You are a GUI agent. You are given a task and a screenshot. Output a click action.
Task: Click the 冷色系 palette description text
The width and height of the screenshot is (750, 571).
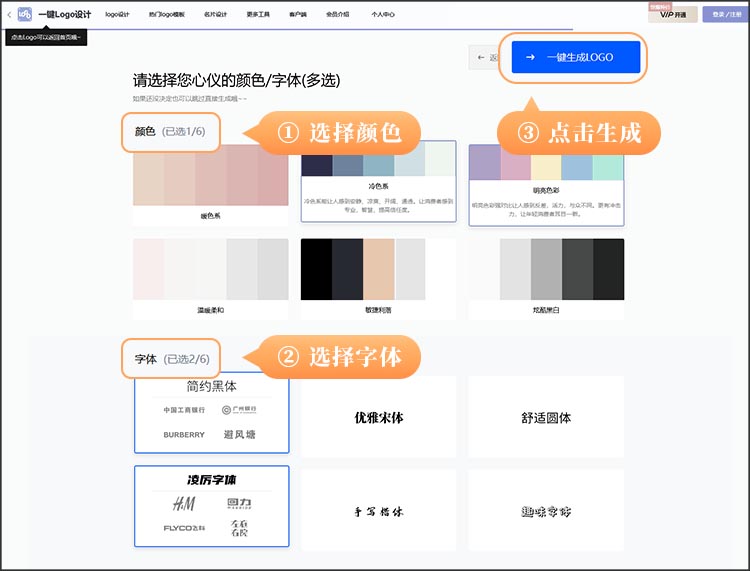[x=378, y=205]
